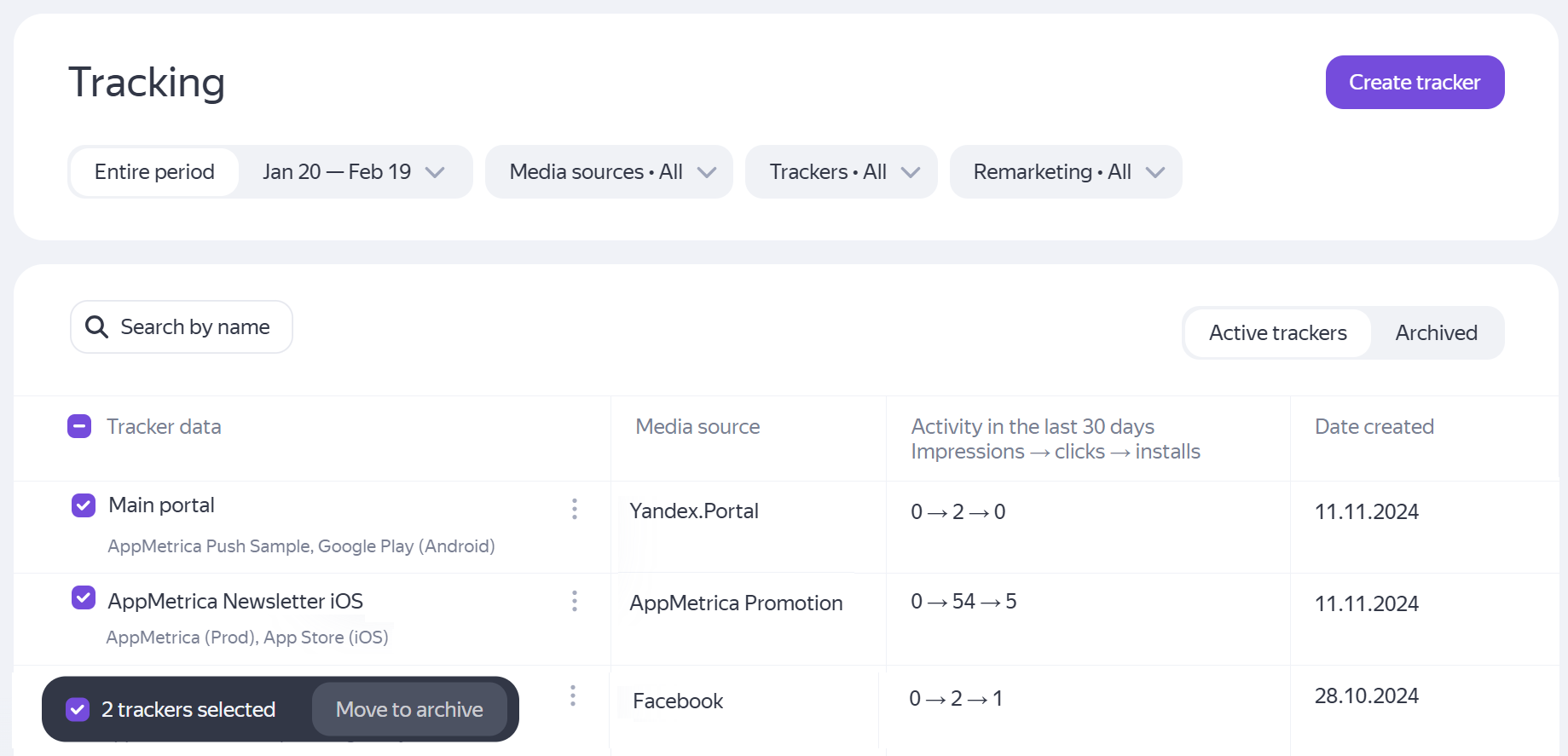Uncheck AppMetrica Newsletter iOS checkbox
Viewport: 1568px width, 756px height.
(x=84, y=597)
